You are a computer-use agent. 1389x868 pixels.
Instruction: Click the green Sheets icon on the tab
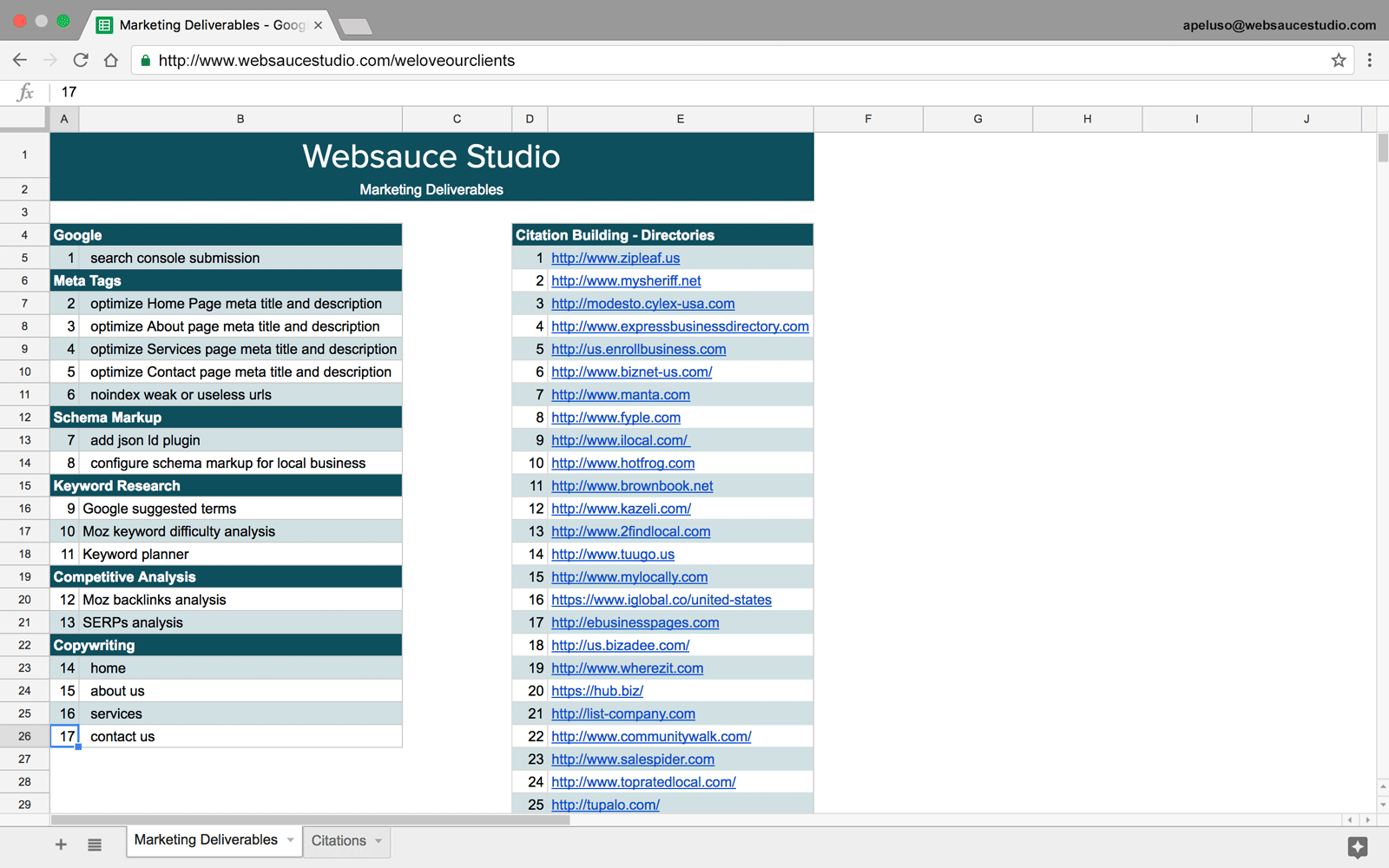(104, 25)
